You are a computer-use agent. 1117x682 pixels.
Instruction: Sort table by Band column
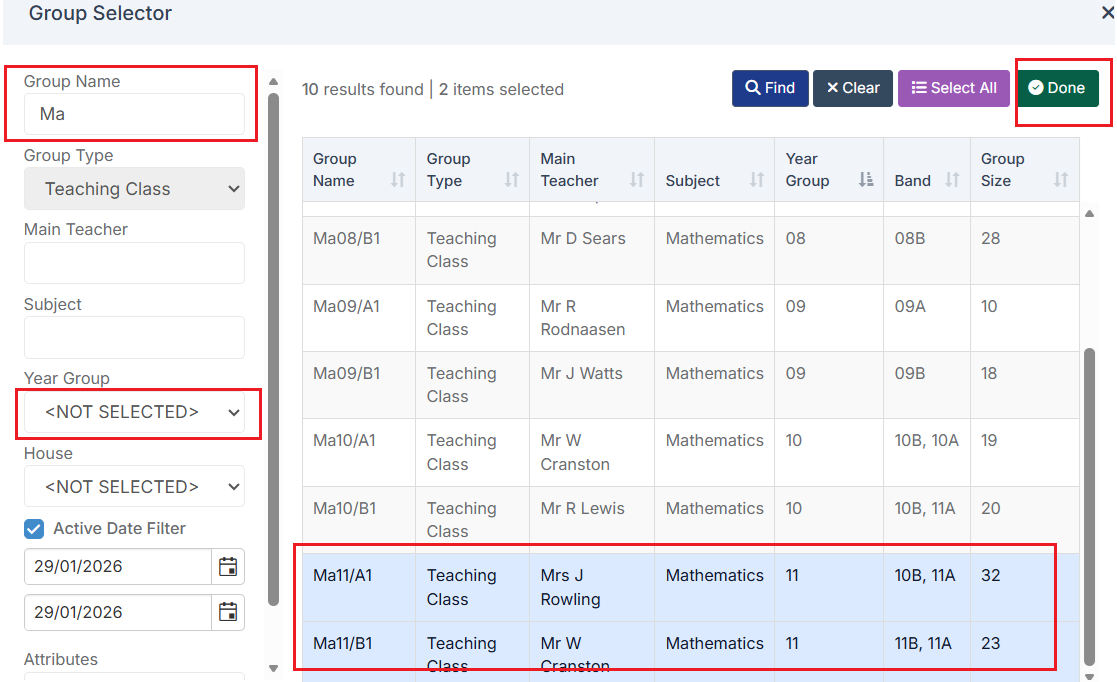pos(952,180)
